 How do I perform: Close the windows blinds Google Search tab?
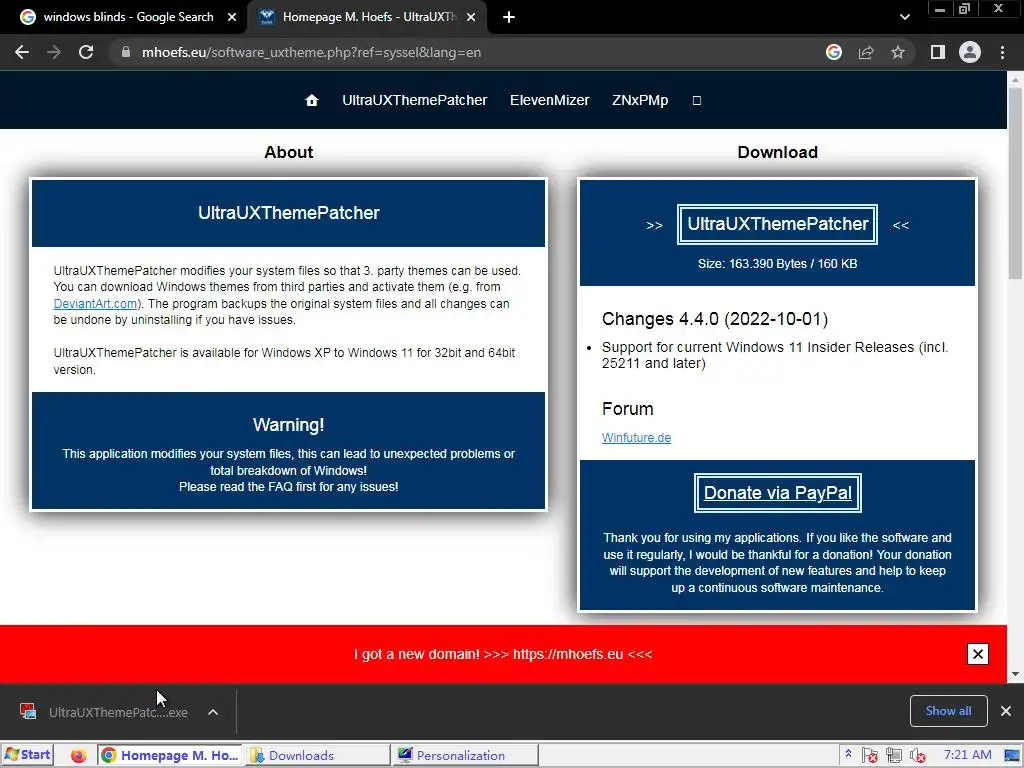[x=232, y=18]
